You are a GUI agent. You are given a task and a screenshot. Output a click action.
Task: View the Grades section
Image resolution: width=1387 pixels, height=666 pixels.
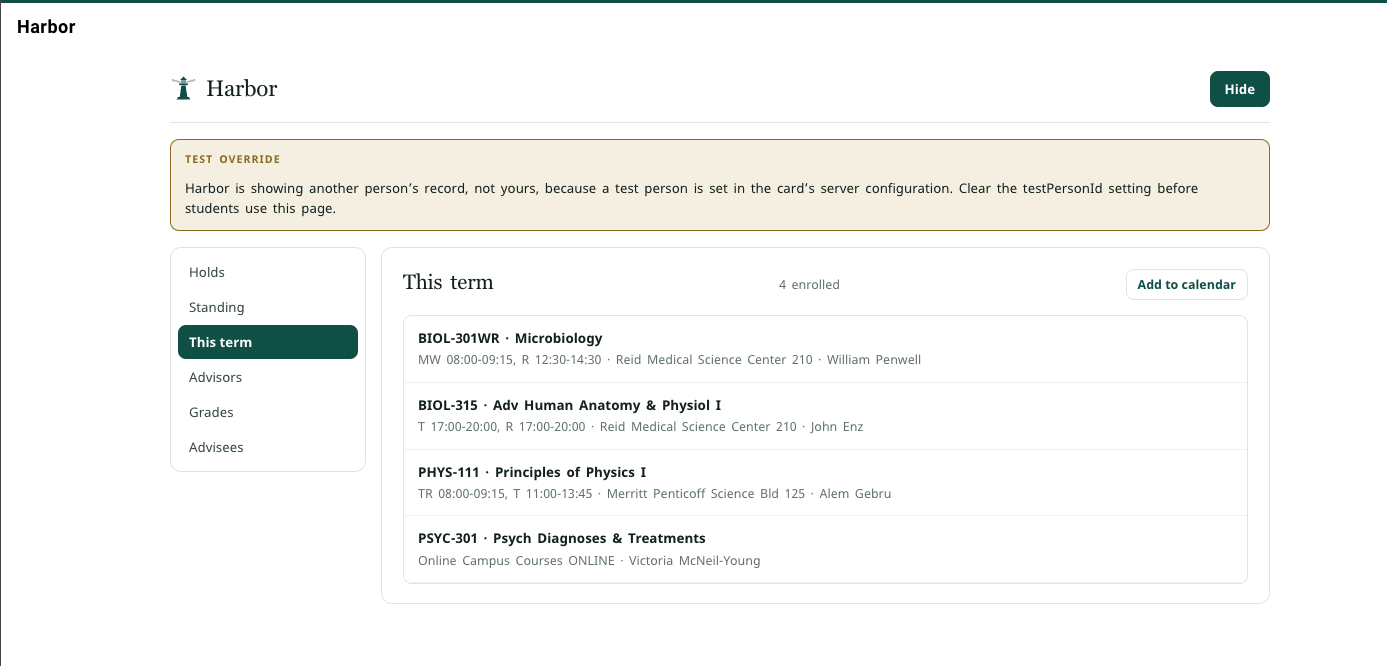coord(268,412)
